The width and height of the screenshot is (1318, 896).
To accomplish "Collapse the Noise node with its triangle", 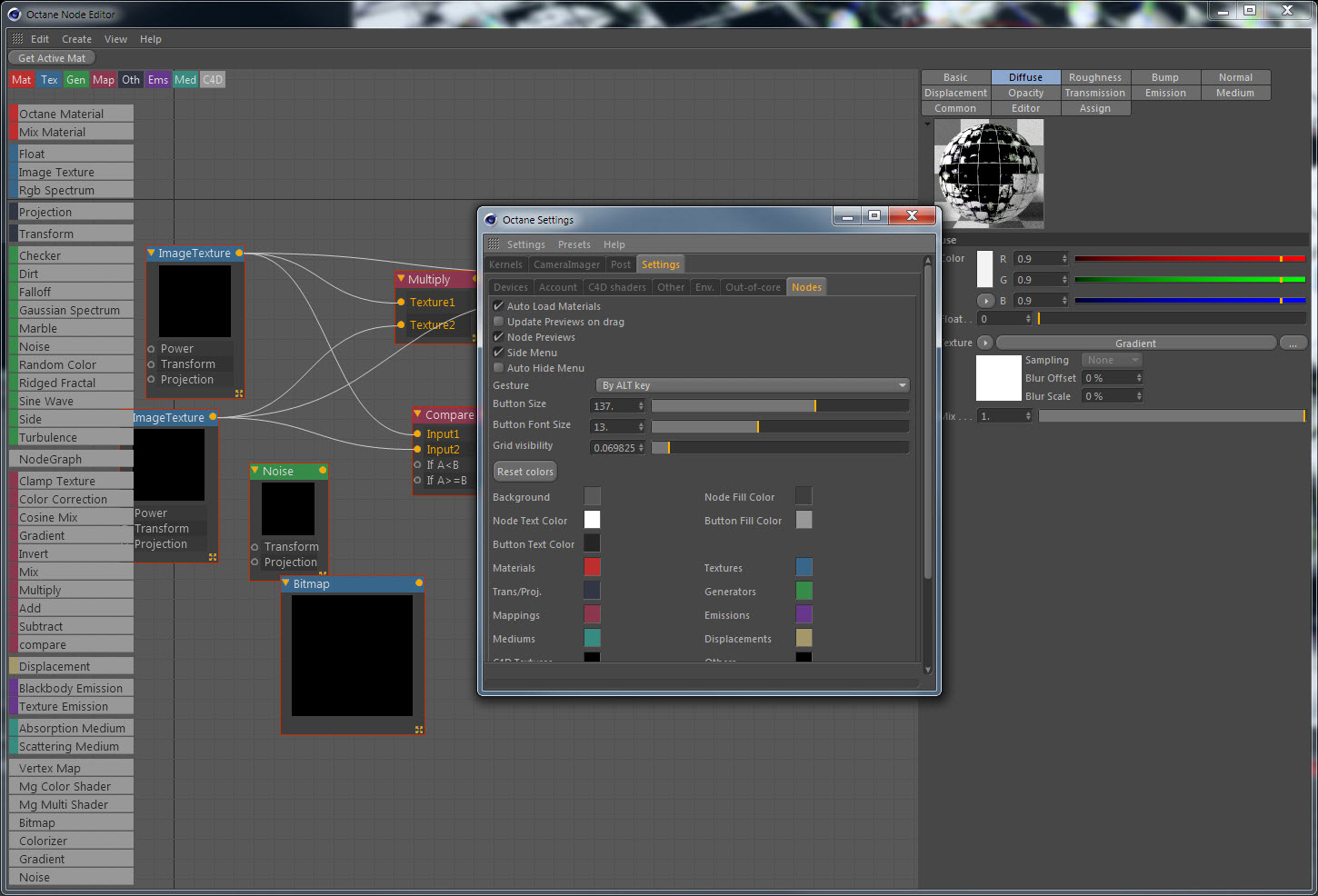I will 255,471.
